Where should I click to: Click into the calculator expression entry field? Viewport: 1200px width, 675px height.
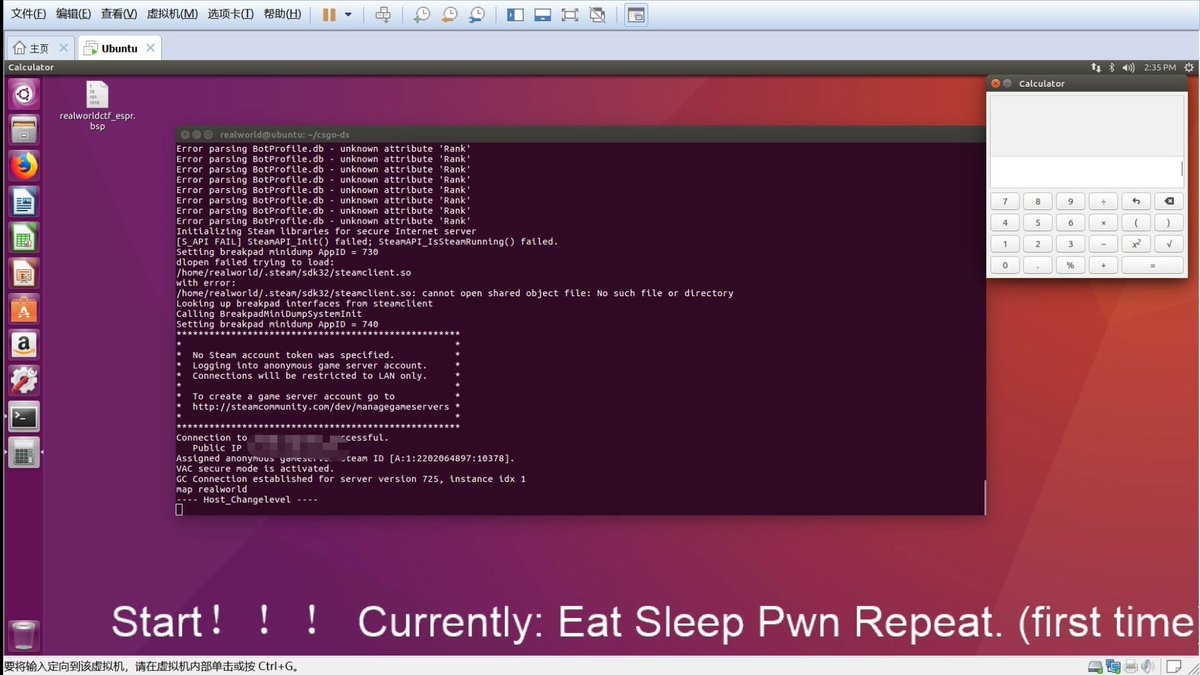click(1087, 172)
